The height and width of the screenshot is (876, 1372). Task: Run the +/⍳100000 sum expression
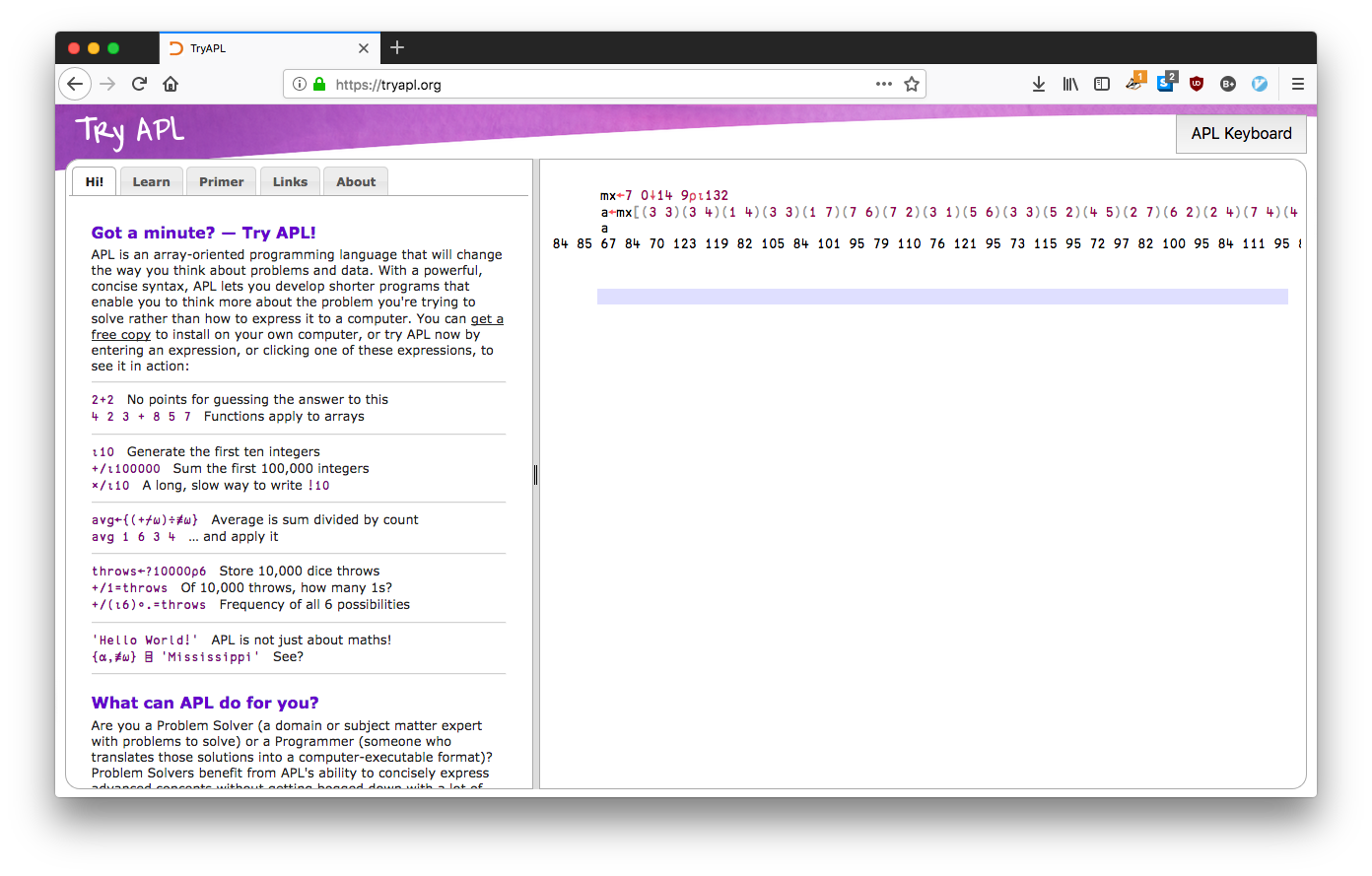125,469
